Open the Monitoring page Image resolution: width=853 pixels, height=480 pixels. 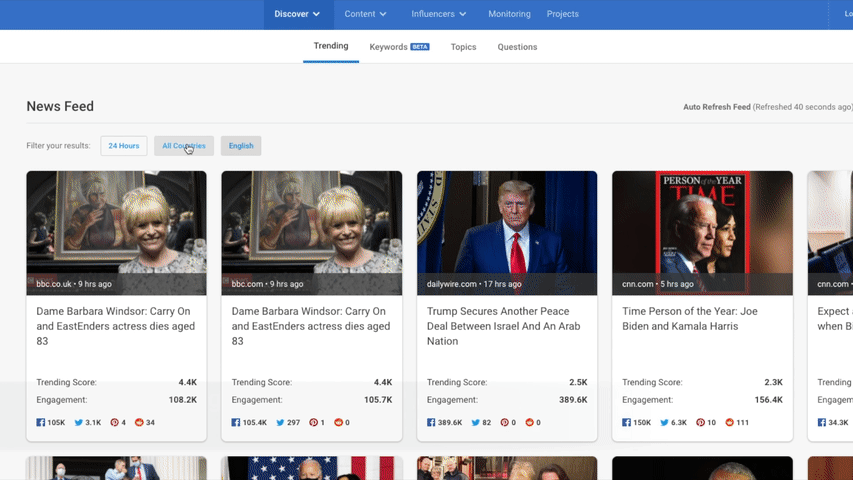[509, 14]
